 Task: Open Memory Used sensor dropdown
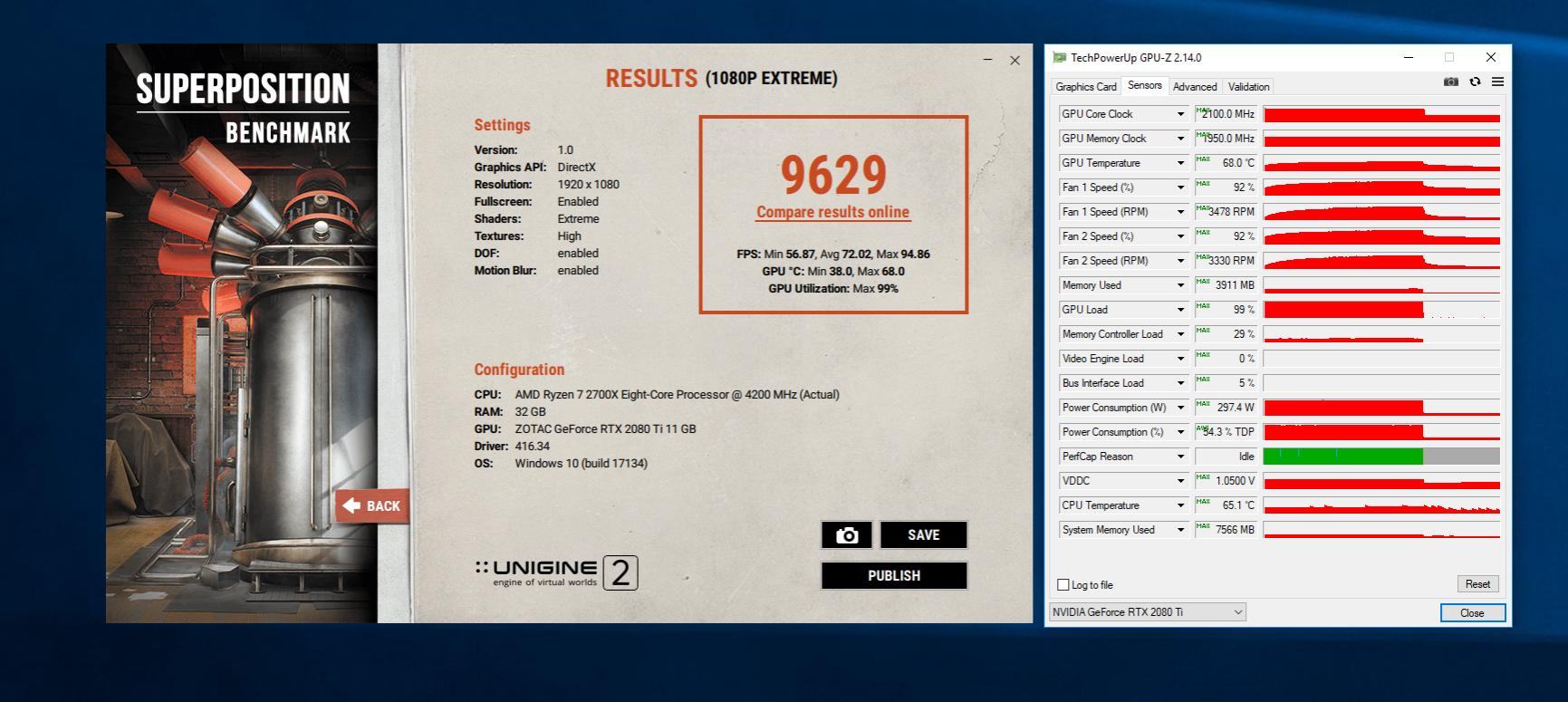coord(1180,285)
